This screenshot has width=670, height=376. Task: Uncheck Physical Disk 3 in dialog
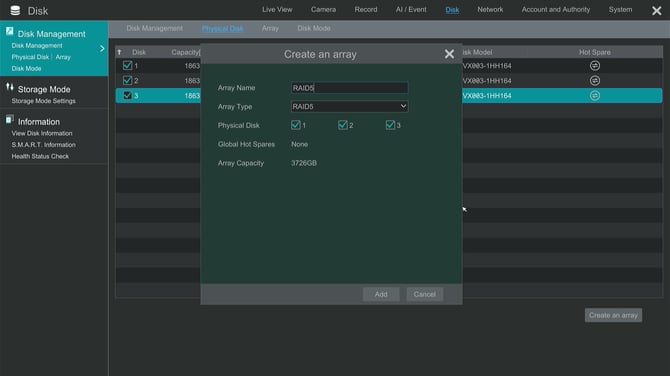coord(390,125)
